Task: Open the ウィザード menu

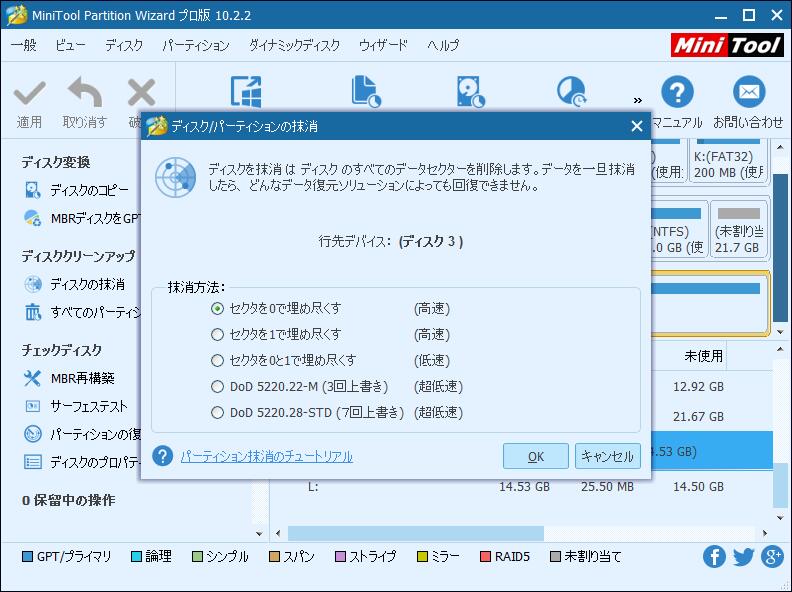Action: [x=383, y=46]
